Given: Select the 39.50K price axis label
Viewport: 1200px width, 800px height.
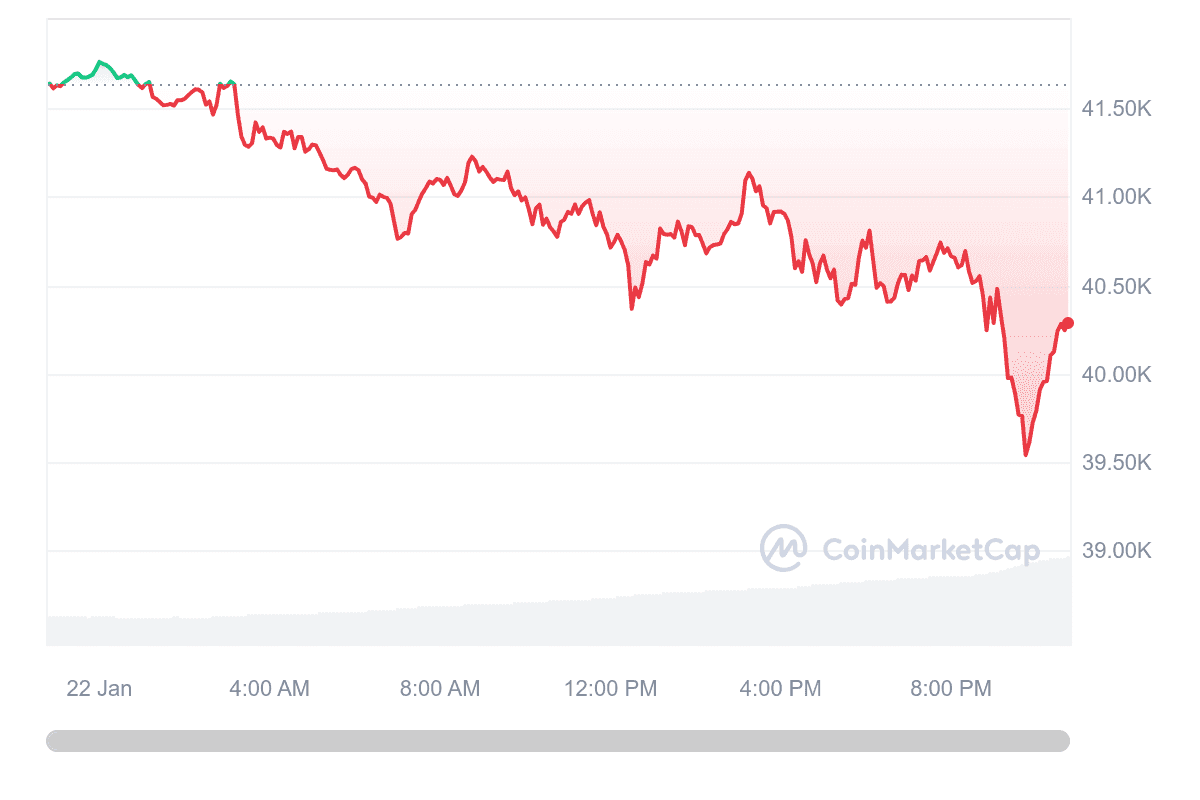Looking at the screenshot, I should click(1117, 462).
